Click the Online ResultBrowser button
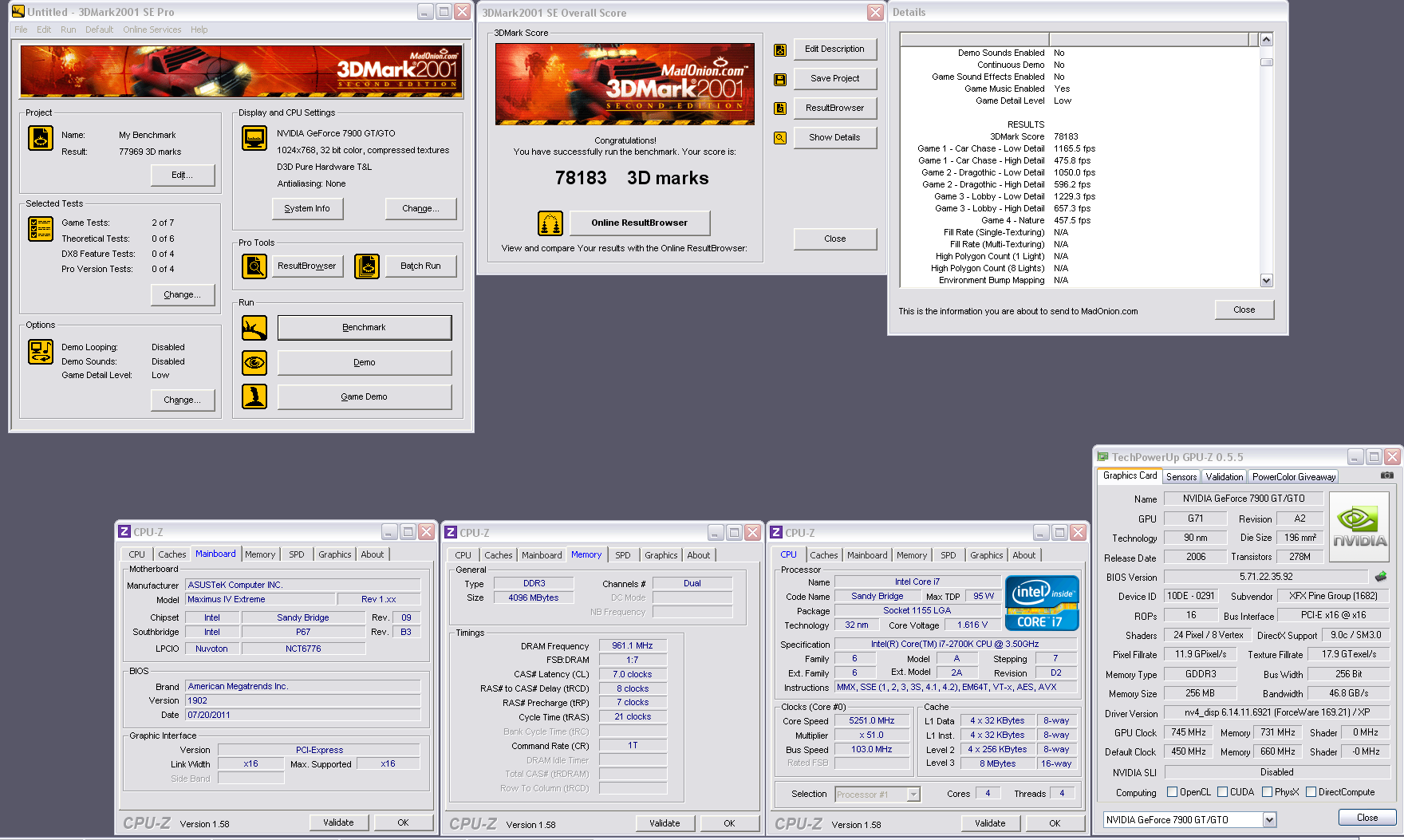This screenshot has width=1404, height=840. click(639, 223)
